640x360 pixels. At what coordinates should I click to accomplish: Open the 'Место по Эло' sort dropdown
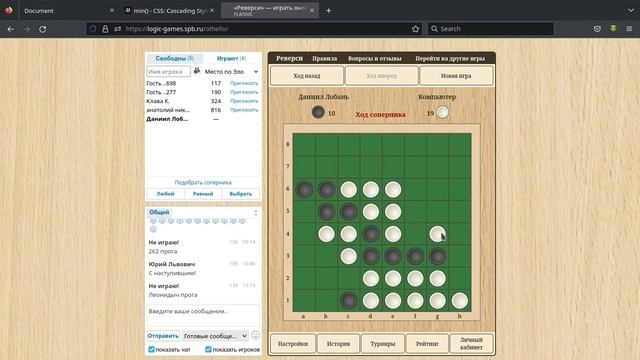coord(231,71)
